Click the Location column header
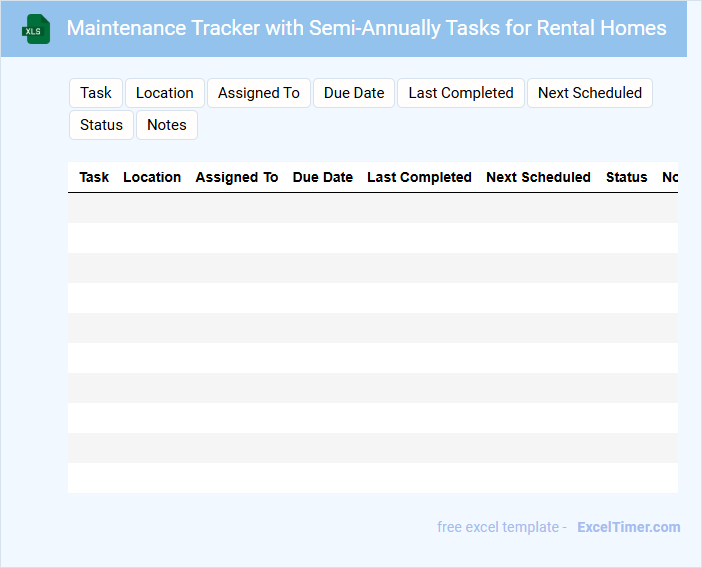 pyautogui.click(x=152, y=177)
